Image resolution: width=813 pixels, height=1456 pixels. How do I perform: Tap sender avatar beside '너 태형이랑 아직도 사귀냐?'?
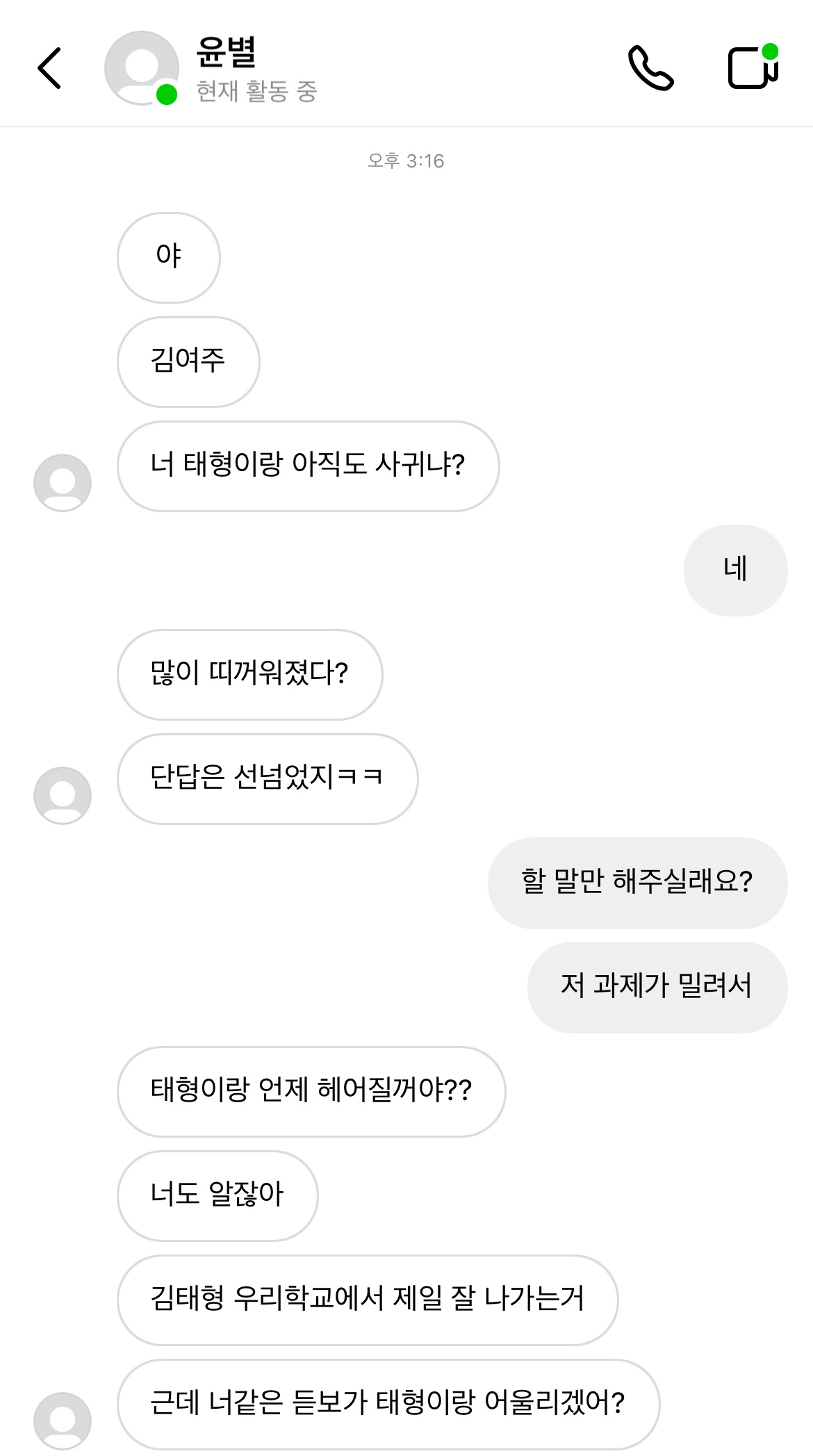pyautogui.click(x=63, y=482)
